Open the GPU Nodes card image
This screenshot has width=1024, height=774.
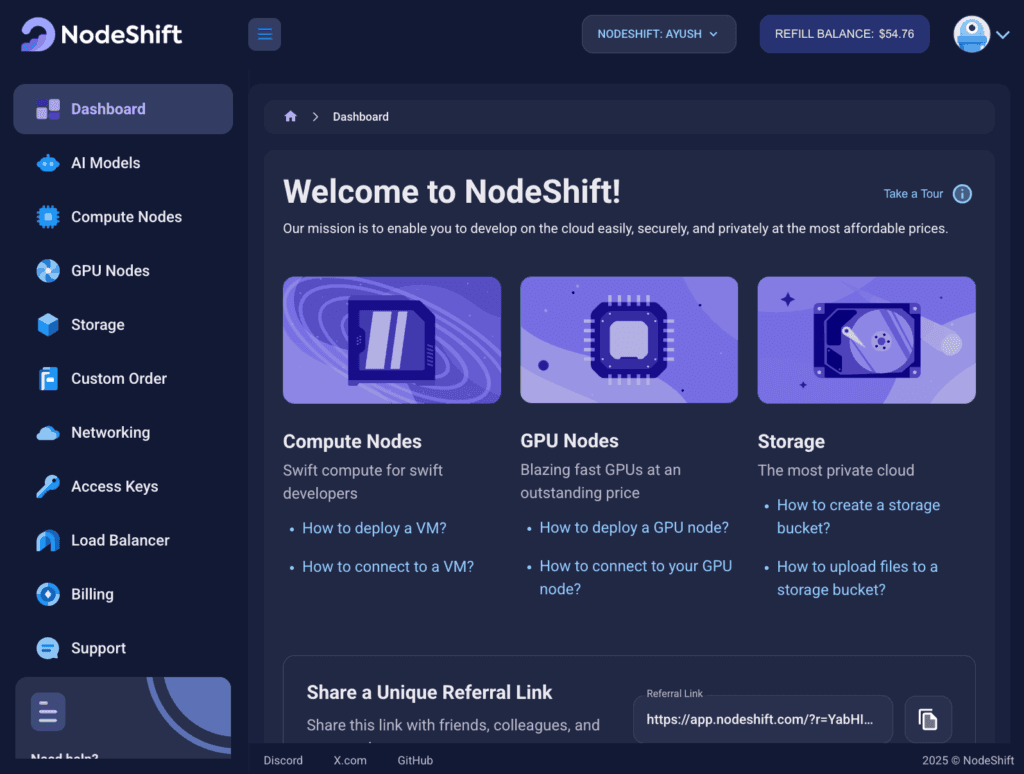[x=629, y=340]
